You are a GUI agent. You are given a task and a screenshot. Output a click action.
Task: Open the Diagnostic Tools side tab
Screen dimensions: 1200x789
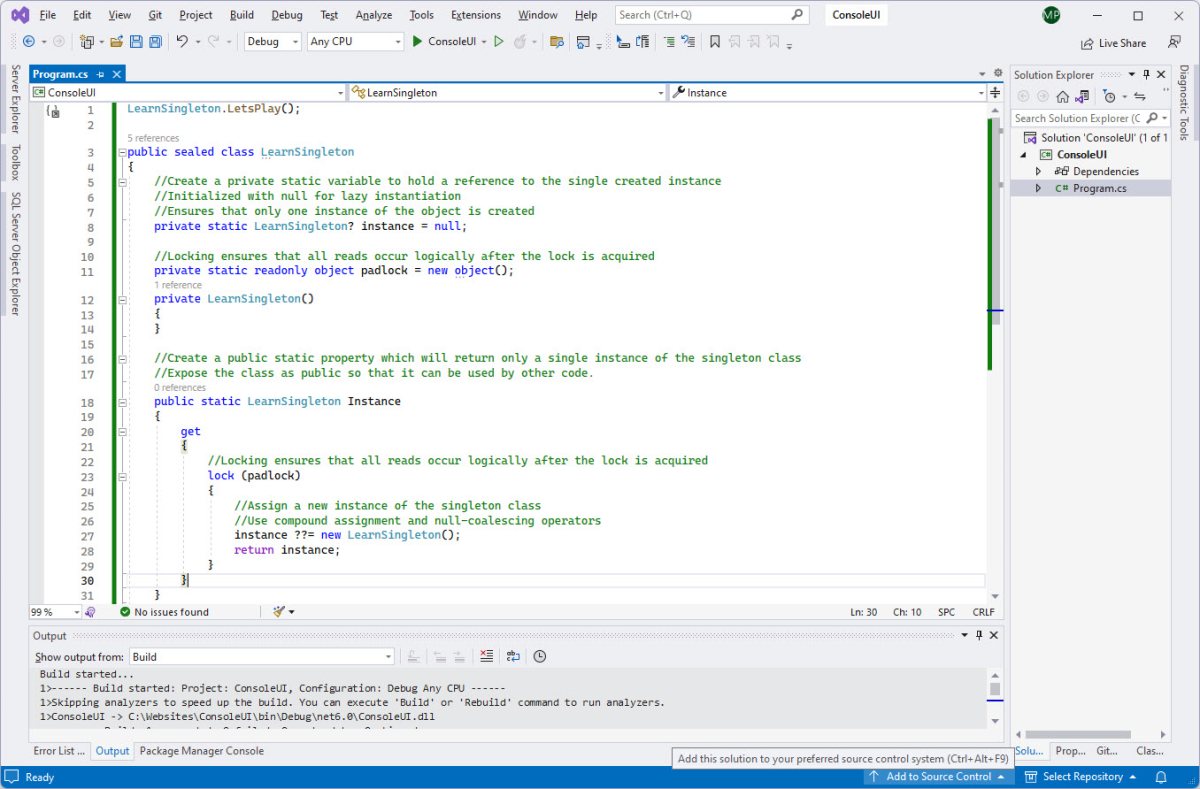coord(1184,102)
